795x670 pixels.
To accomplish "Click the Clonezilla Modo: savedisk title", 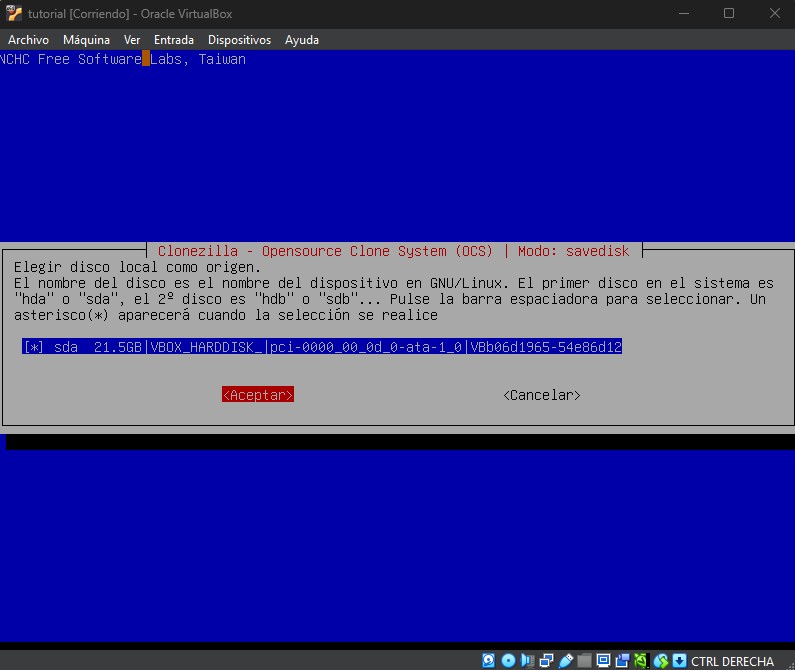I will click(x=393, y=251).
